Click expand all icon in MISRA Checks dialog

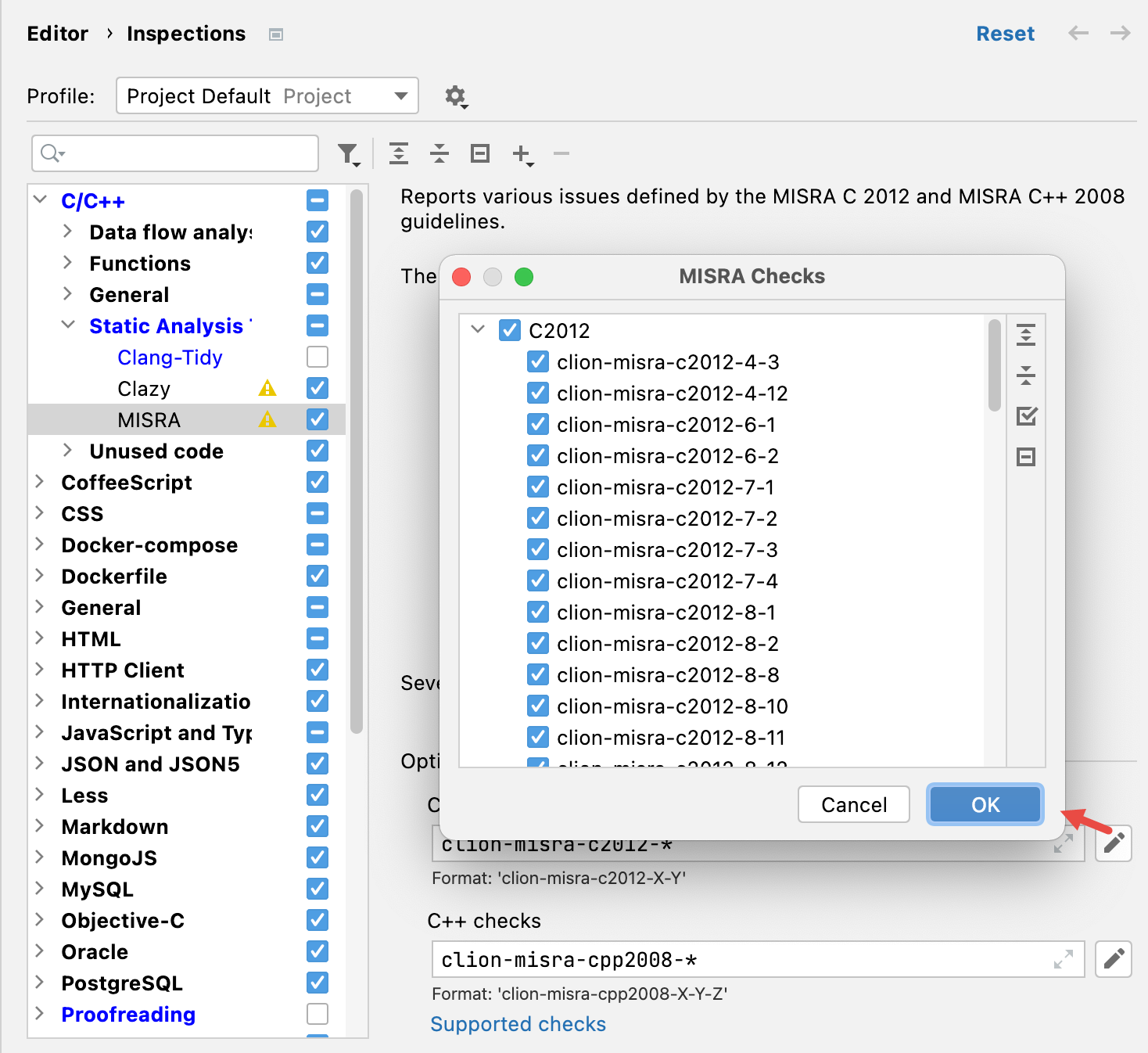1026,335
